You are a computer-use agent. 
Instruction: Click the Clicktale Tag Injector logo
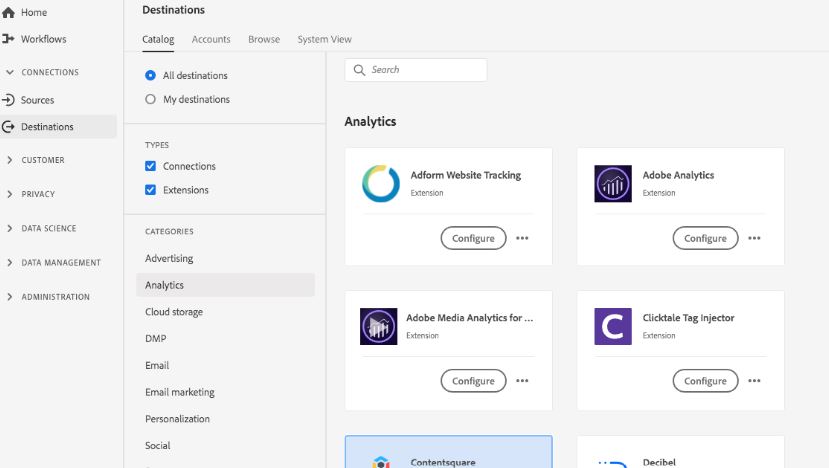pyautogui.click(x=613, y=326)
